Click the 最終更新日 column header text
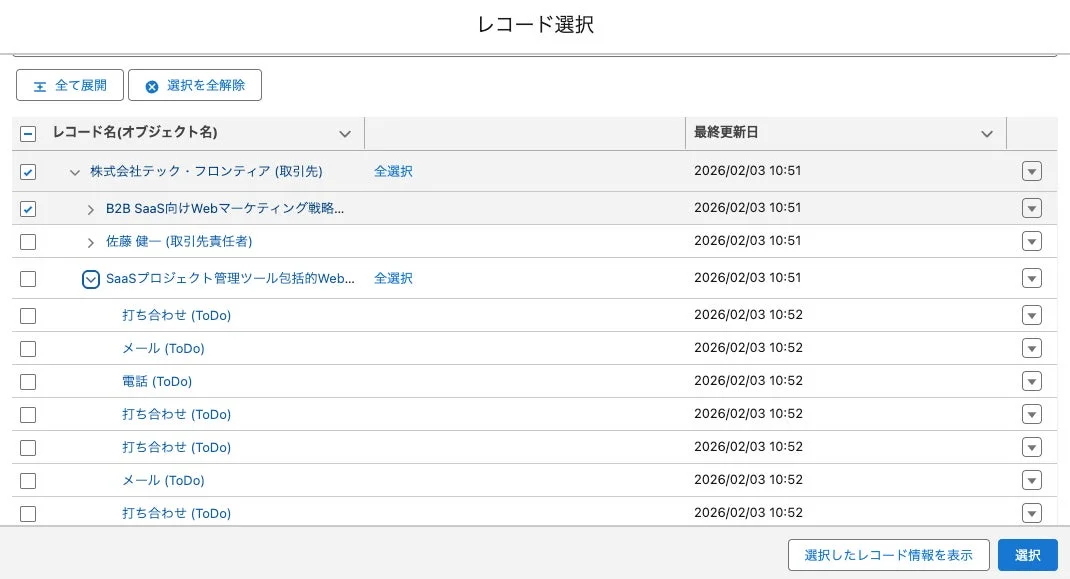 click(726, 132)
